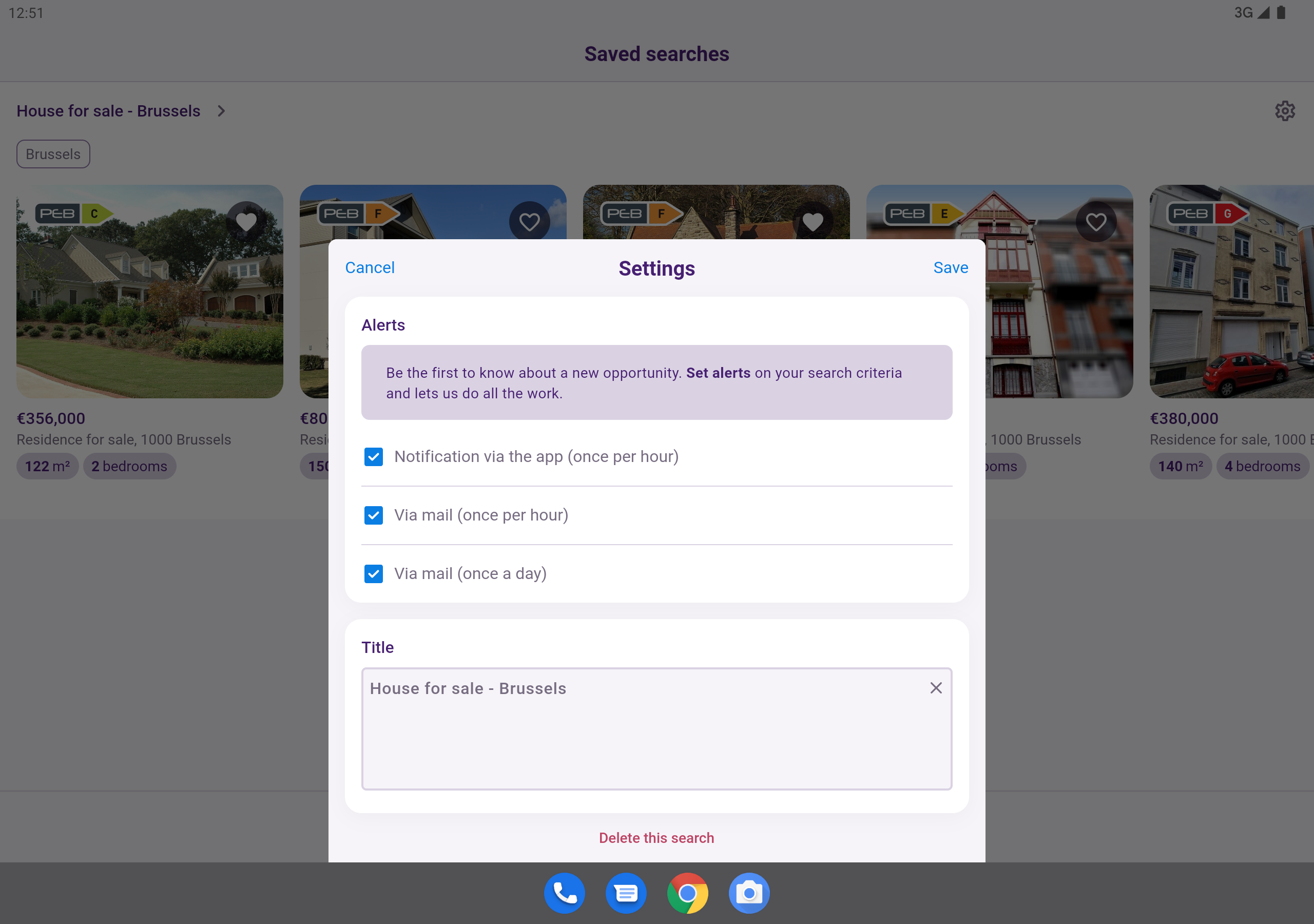Image resolution: width=1314 pixels, height=924 pixels.
Task: Clear the title text using the X icon
Action: (x=936, y=687)
